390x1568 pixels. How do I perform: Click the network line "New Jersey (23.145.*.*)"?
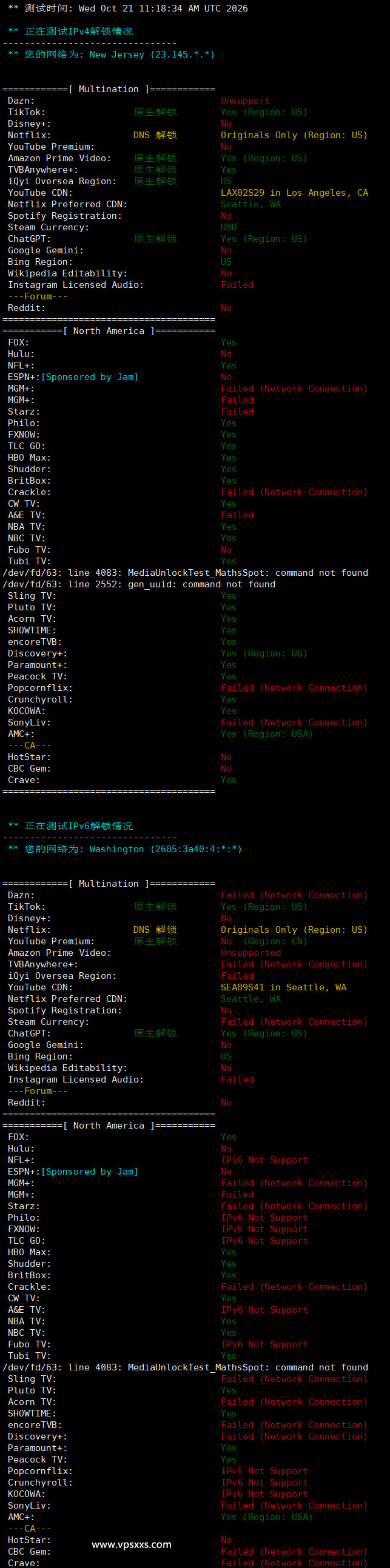pos(152,55)
